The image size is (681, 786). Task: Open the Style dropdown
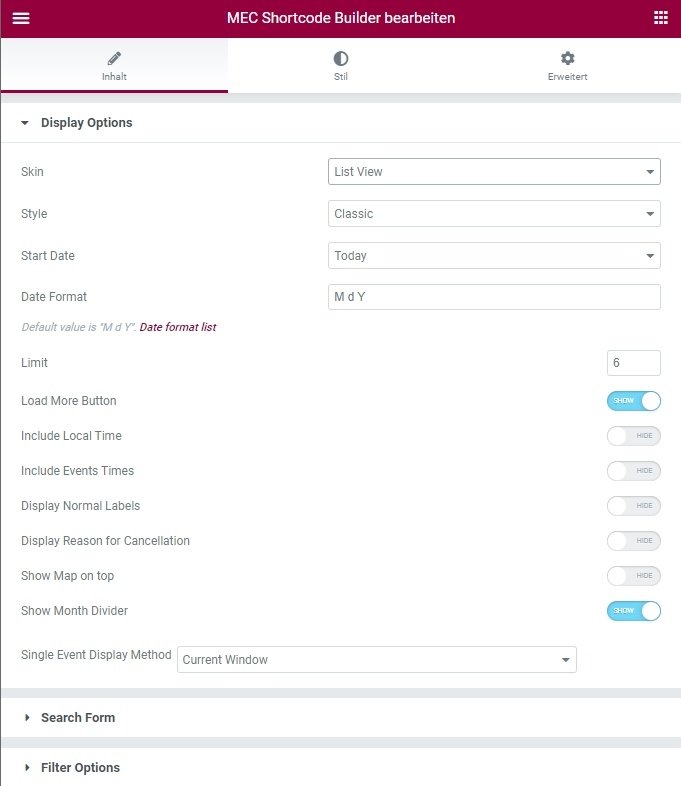494,214
